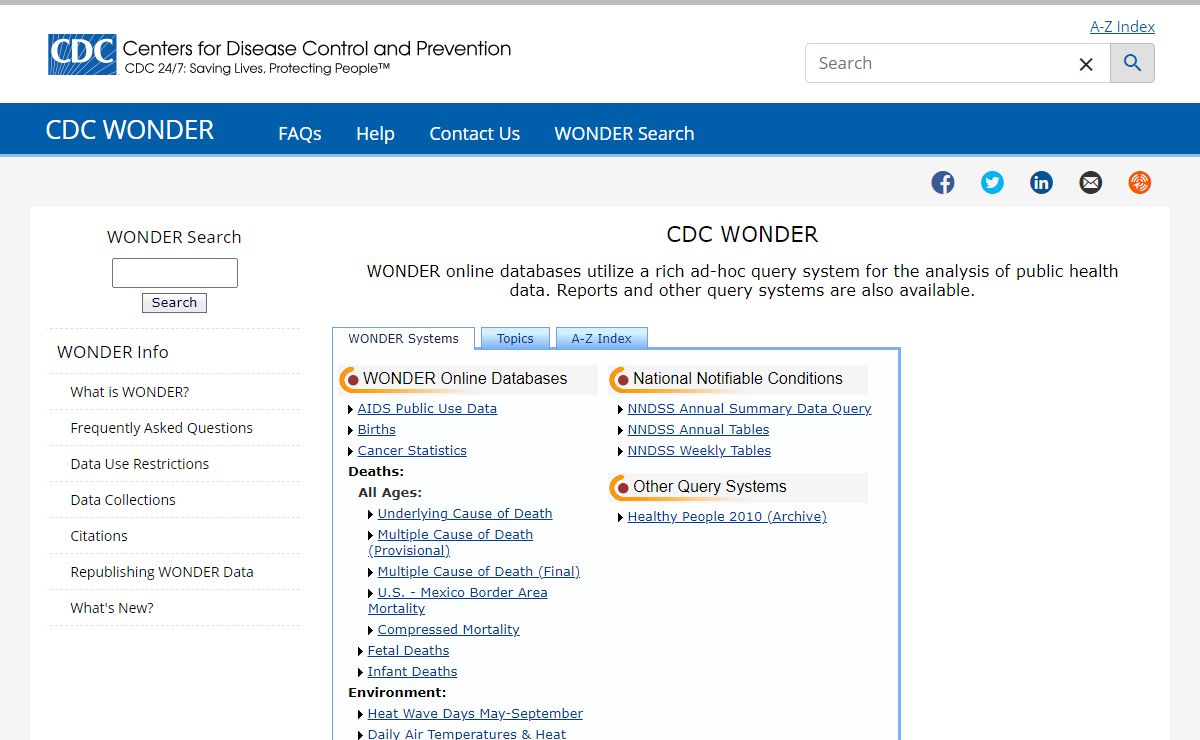Open Contact Us in the navigation bar
Screen dimensions: 1200x740
(475, 133)
